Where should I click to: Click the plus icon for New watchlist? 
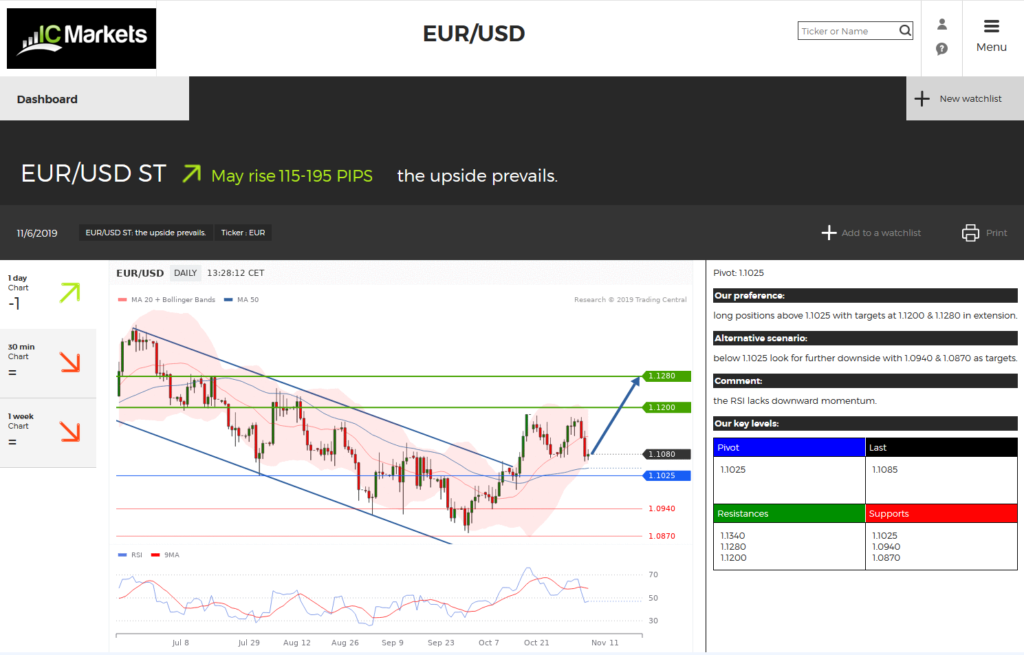922,99
